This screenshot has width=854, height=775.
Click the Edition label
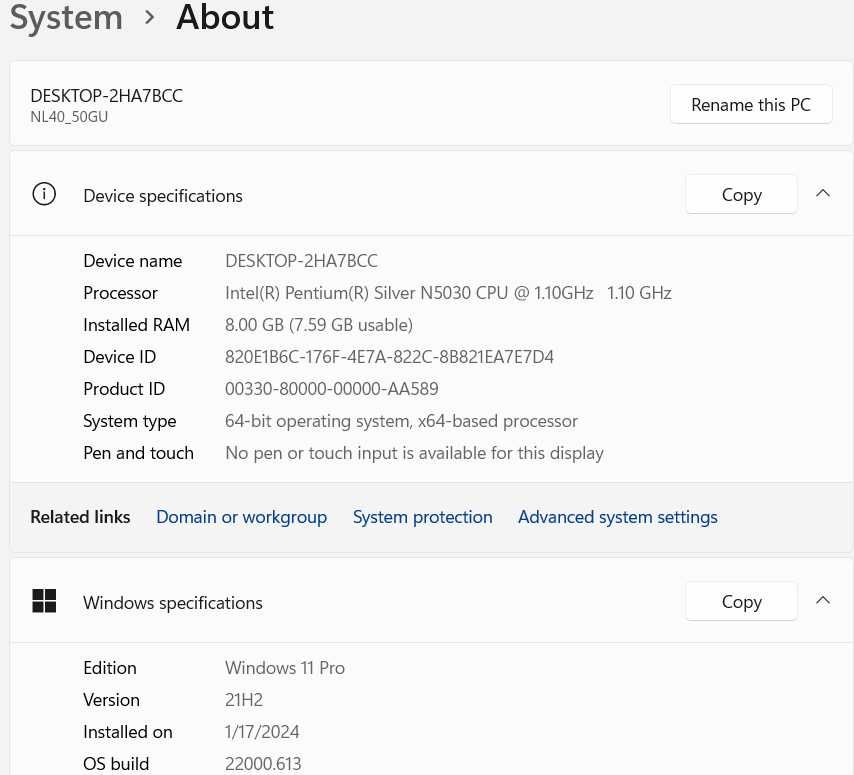(110, 668)
